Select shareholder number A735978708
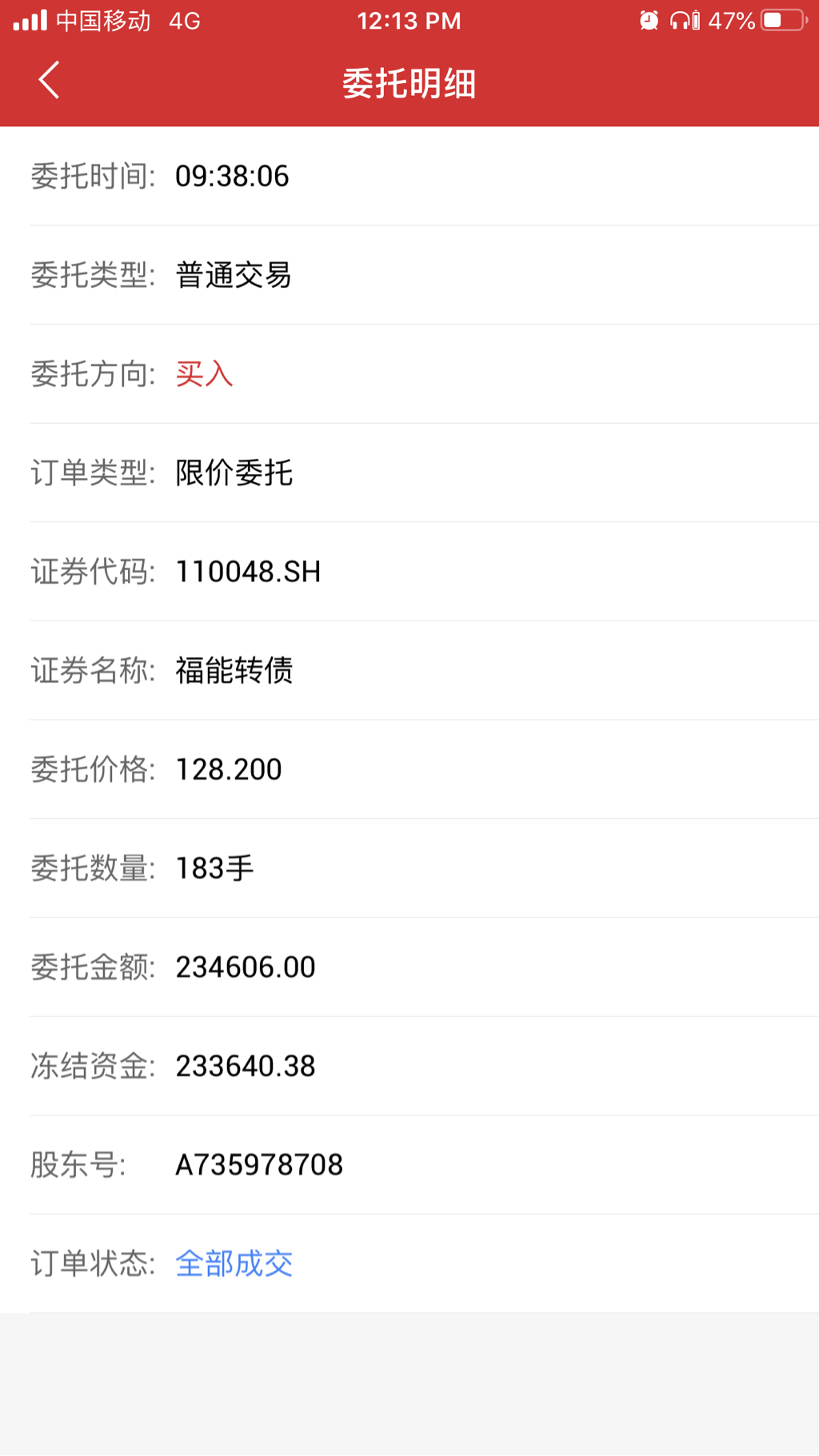Image resolution: width=819 pixels, height=1456 pixels. 259,1165
